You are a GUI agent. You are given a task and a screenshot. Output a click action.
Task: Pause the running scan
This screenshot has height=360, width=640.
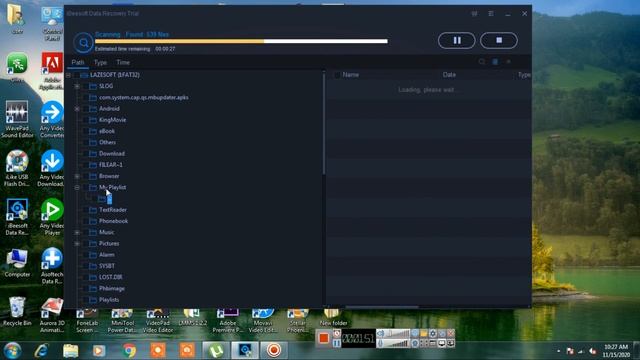[456, 40]
